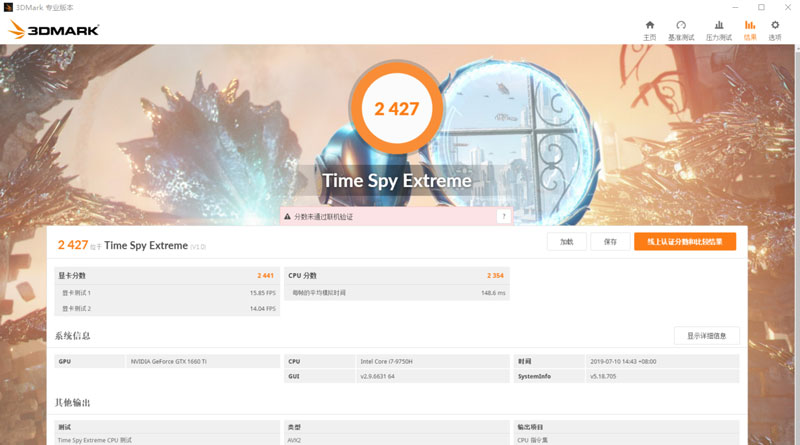Image resolution: width=800 pixels, height=445 pixels.
Task: Click the warning triangle icon beside 分数未通过联机验证
Action: click(287, 217)
